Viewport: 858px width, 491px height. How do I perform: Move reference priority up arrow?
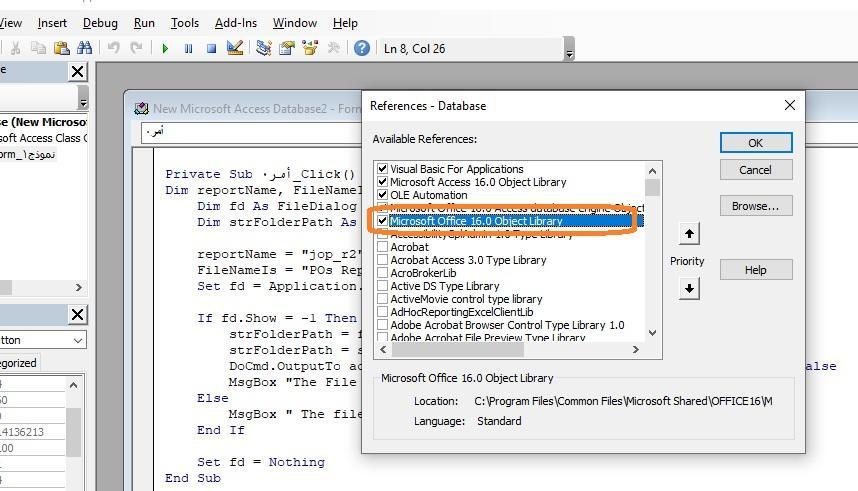click(x=689, y=234)
